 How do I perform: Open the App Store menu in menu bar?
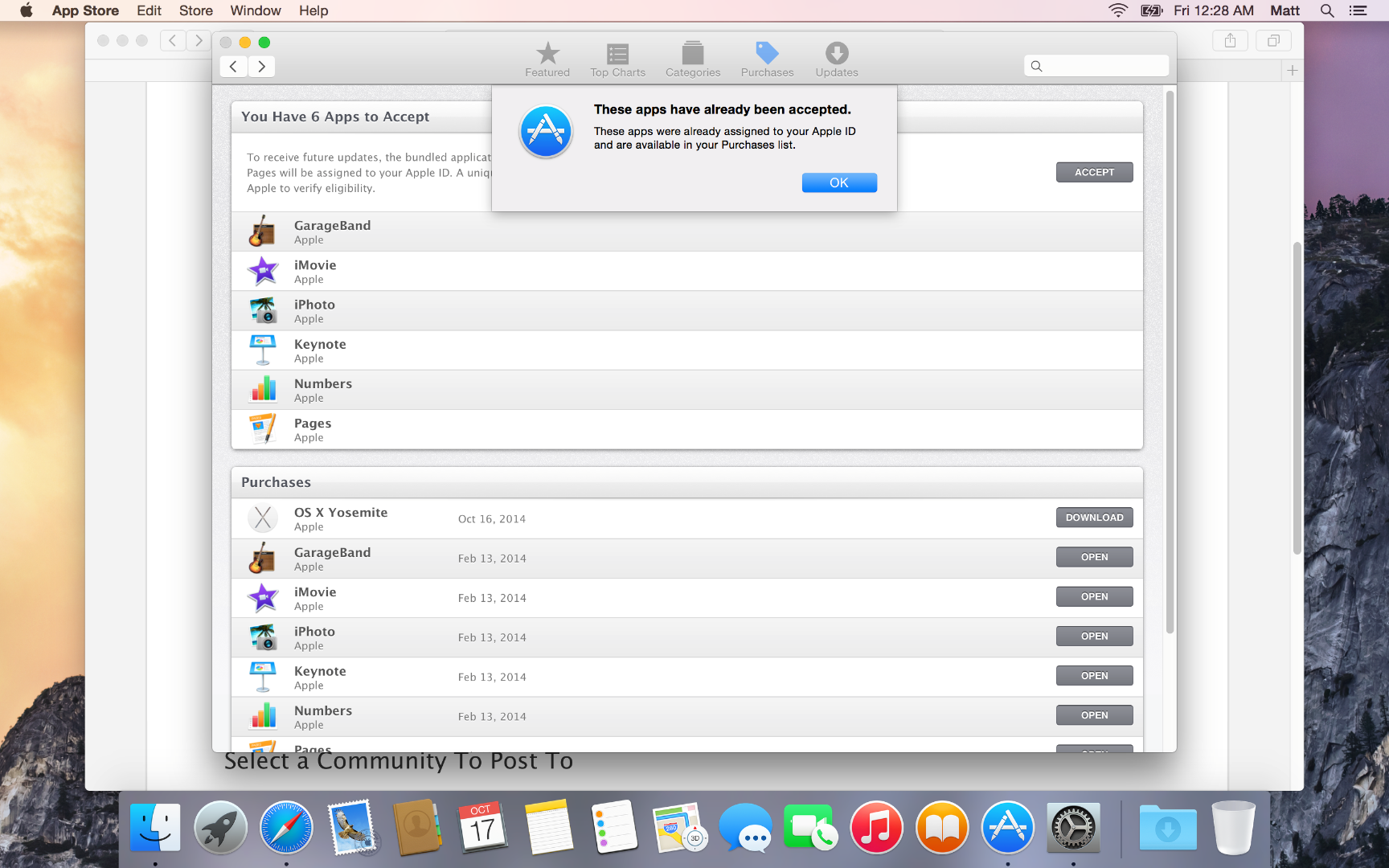click(x=85, y=10)
